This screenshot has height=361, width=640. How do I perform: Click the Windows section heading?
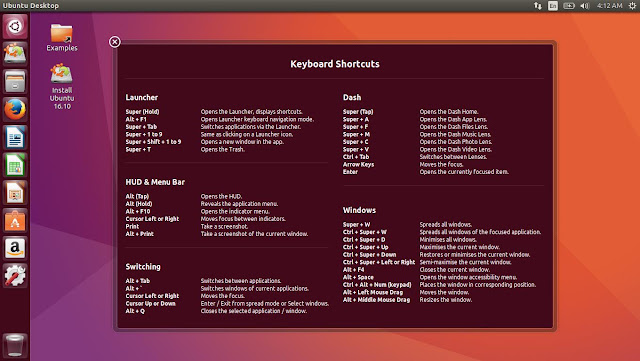tap(359, 210)
